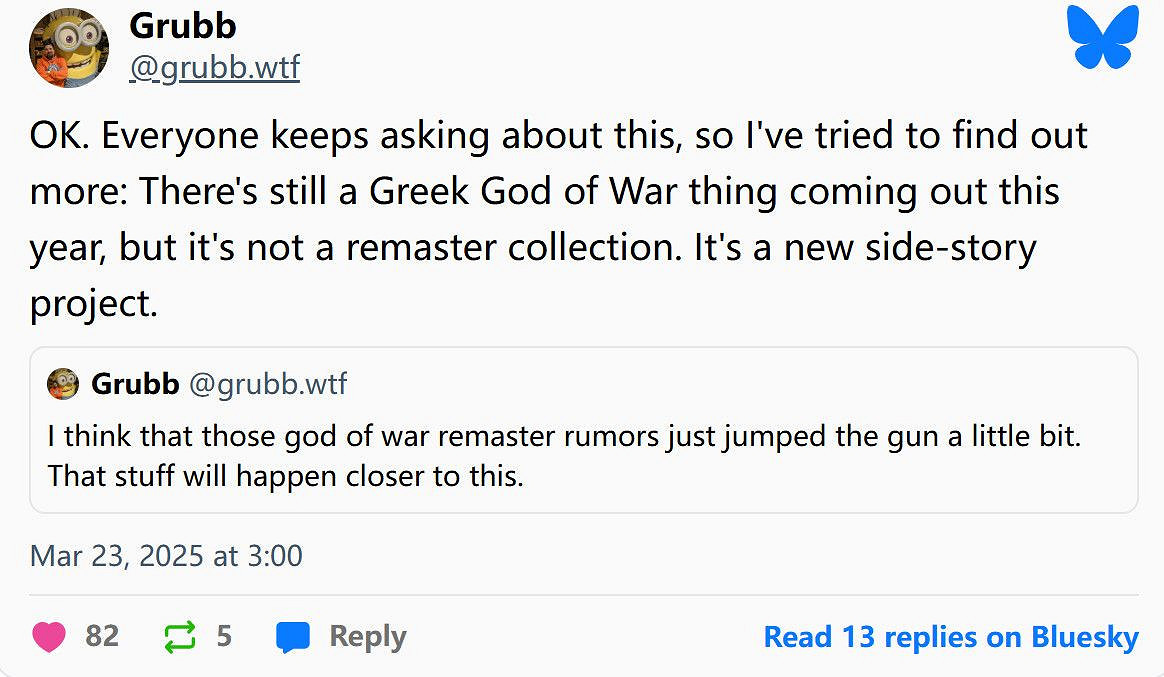Click the Mar 23, 2025 timestamp
The image size is (1164, 677).
(x=166, y=555)
